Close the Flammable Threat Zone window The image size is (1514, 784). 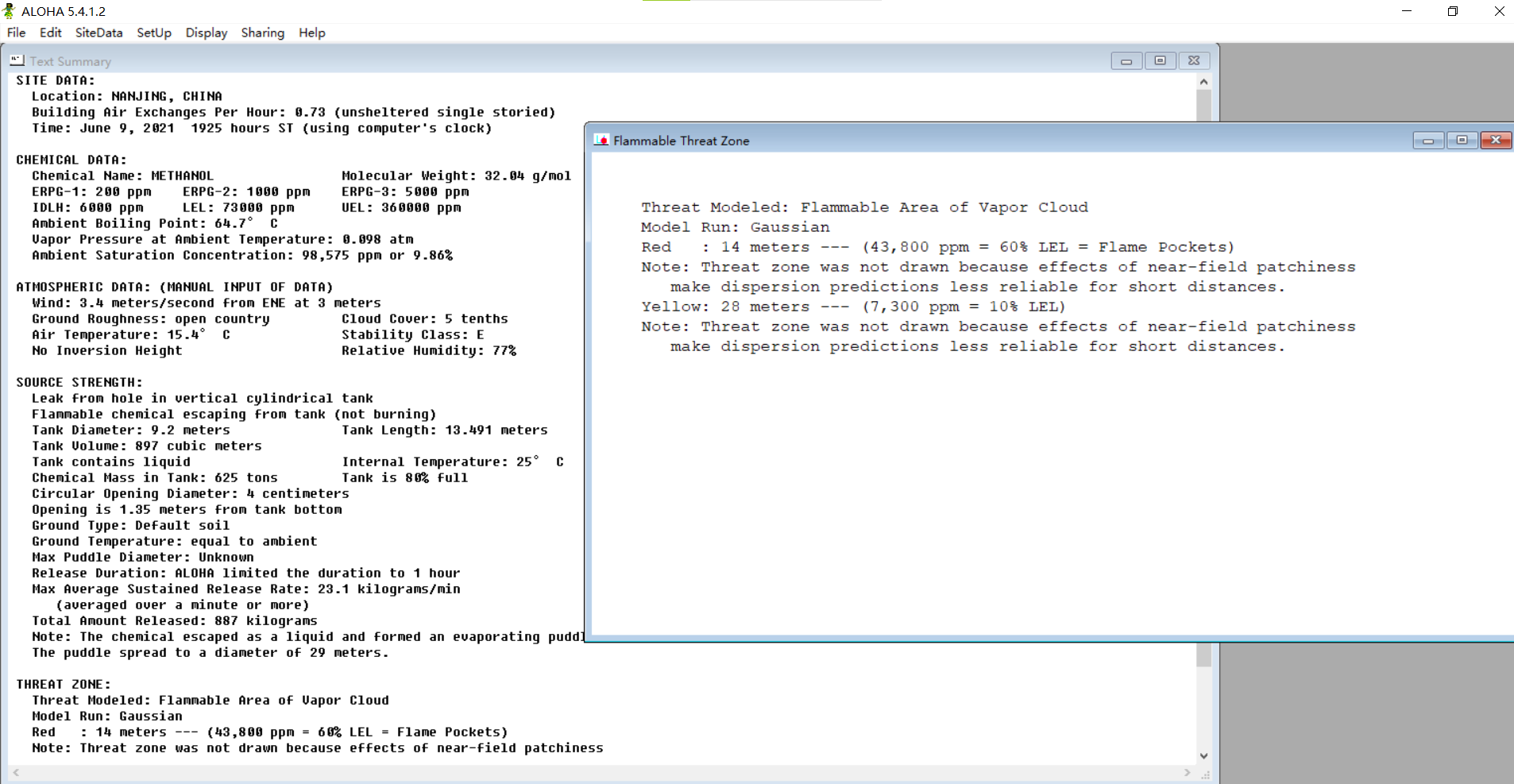point(1496,141)
